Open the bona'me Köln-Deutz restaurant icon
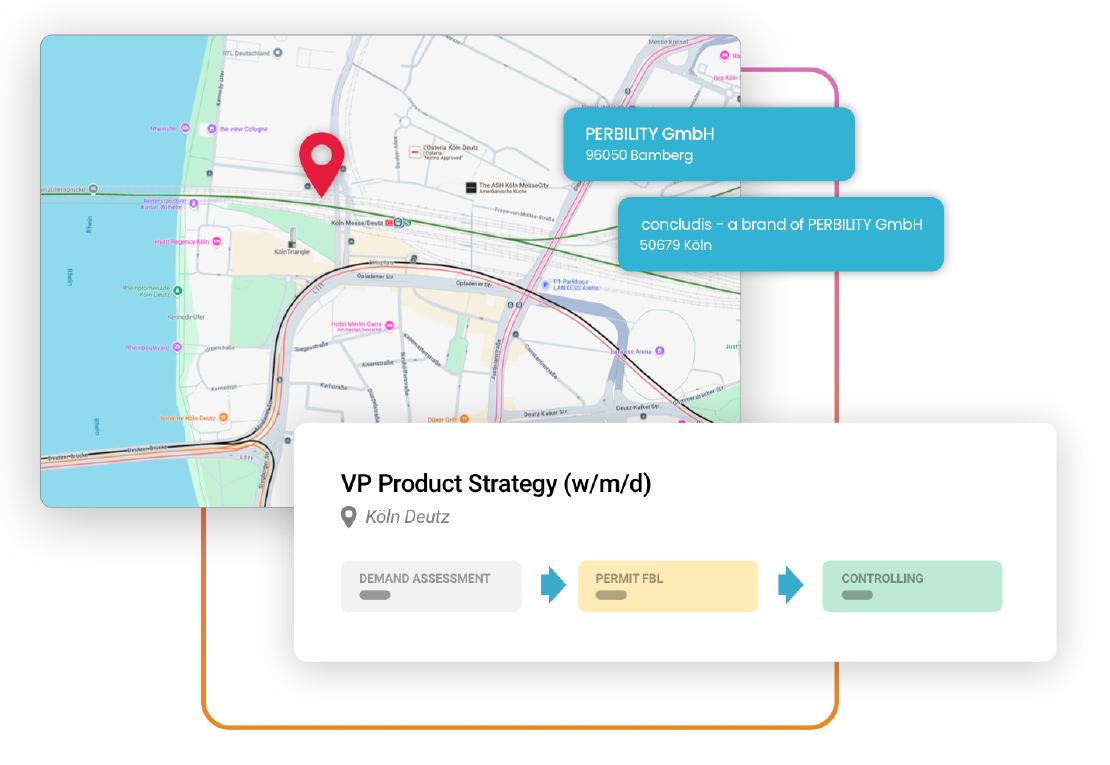The height and width of the screenshot is (765, 1110). [x=224, y=417]
